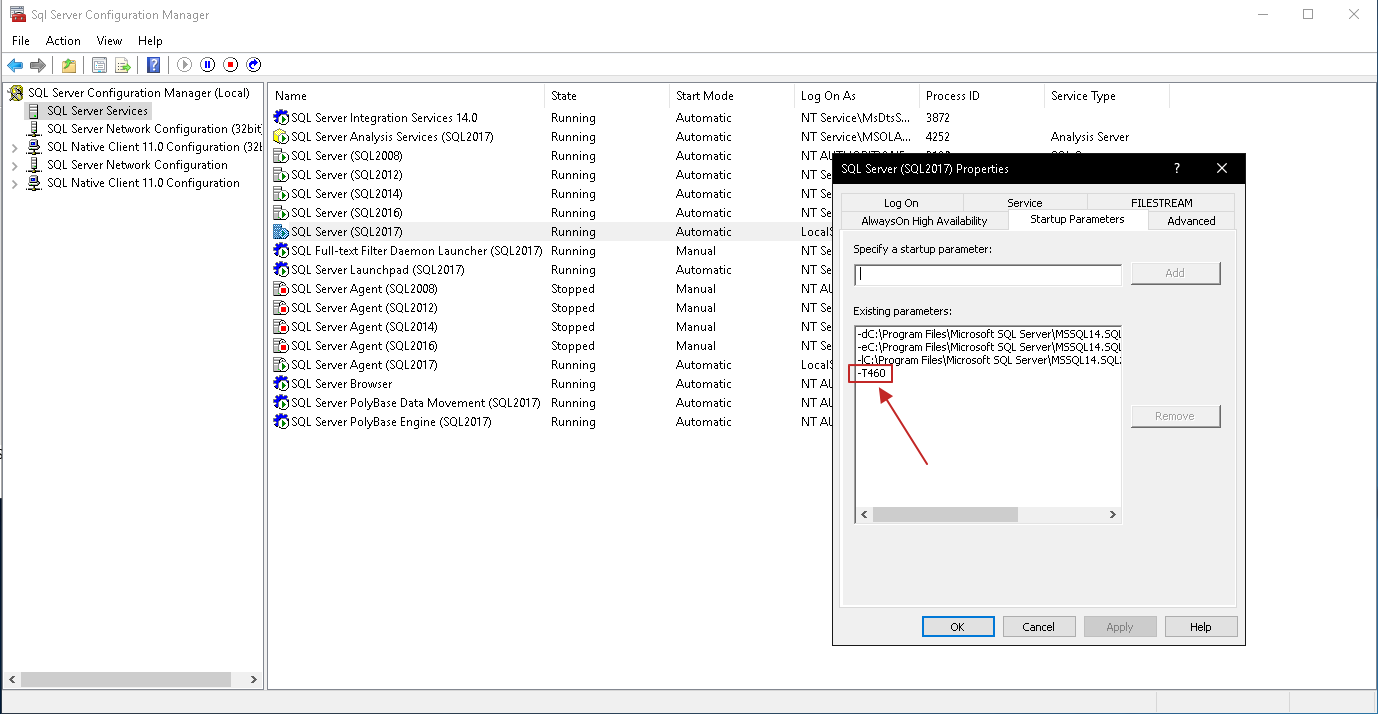Click the blue Help question-mark icon

[153, 65]
